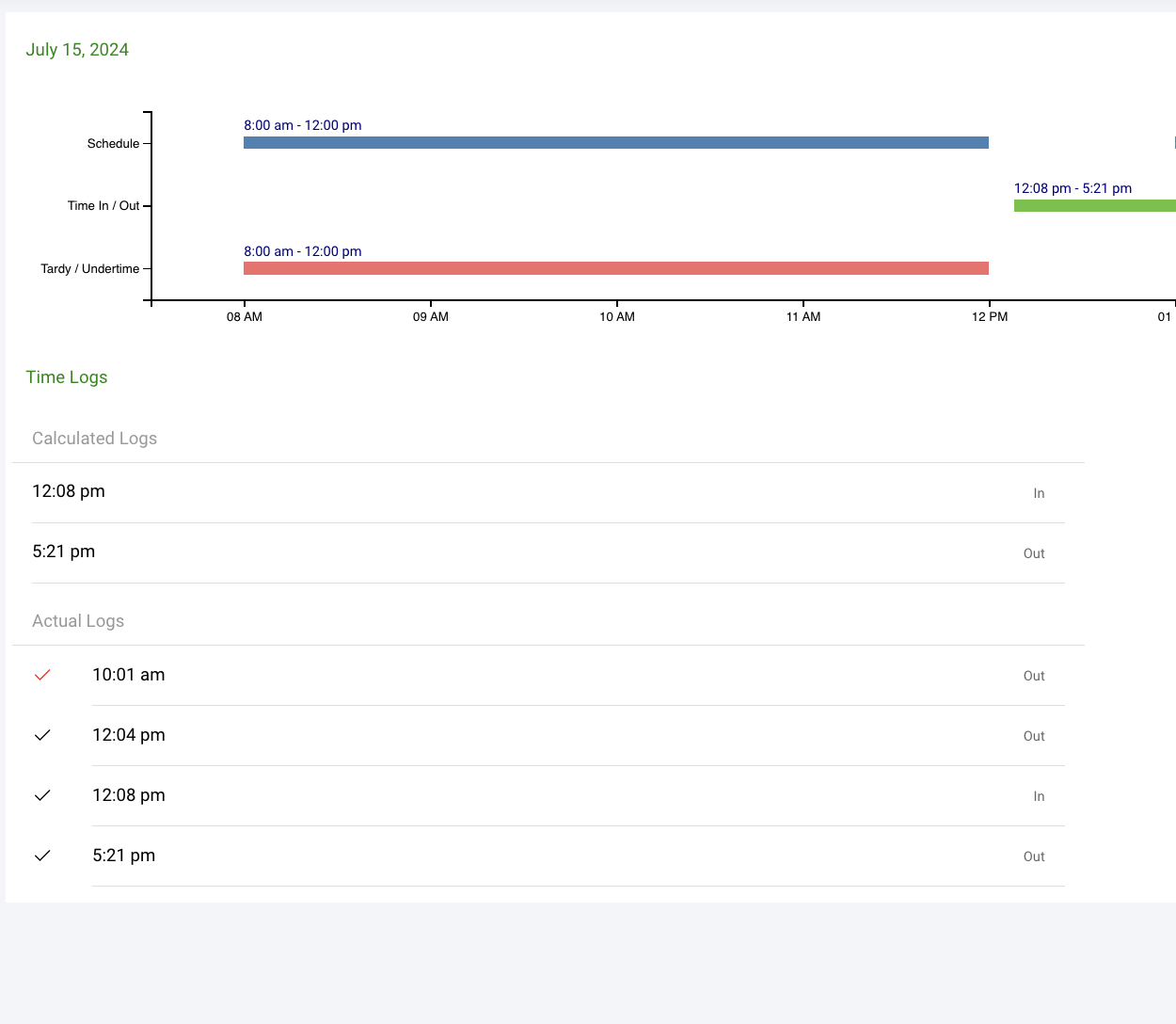The height and width of the screenshot is (1024, 1176).
Task: Click the red checkmark beside 10:01 am
Action: (42, 675)
